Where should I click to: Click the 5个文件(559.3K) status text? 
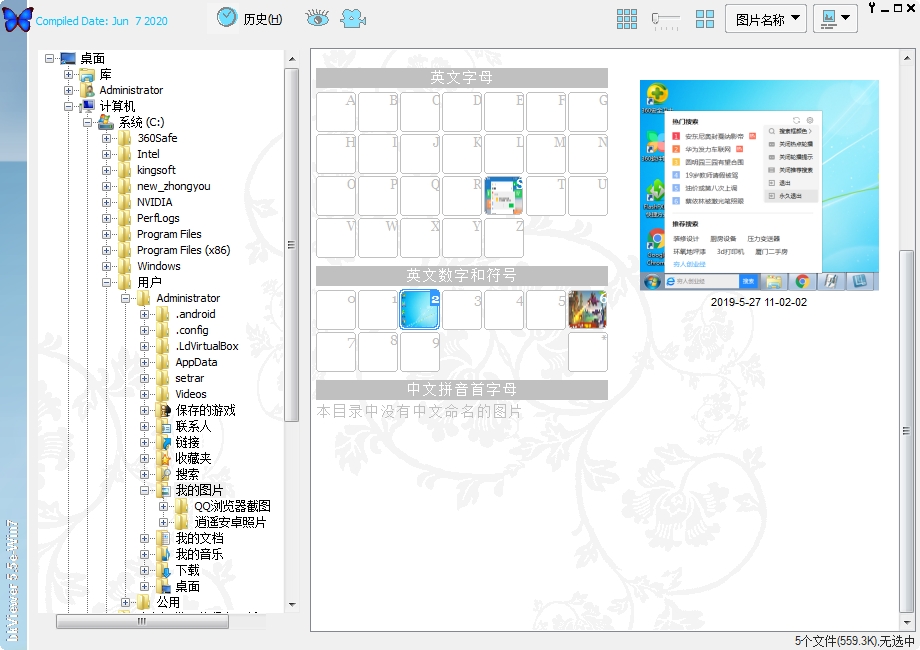pyautogui.click(x=836, y=641)
